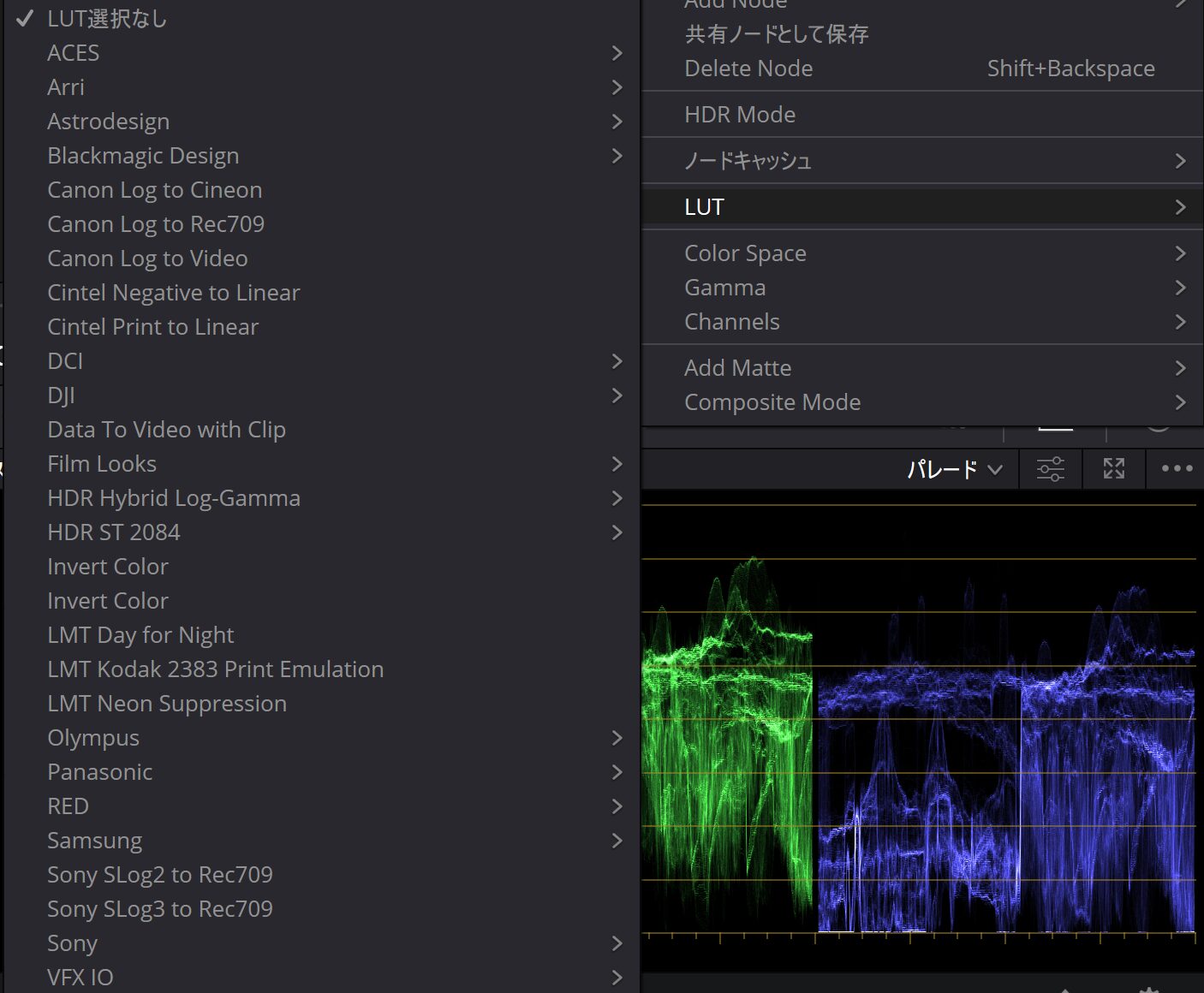Open the HDR Hybrid Log-Gamma submenu
The image size is (1204, 993).
[x=322, y=498]
